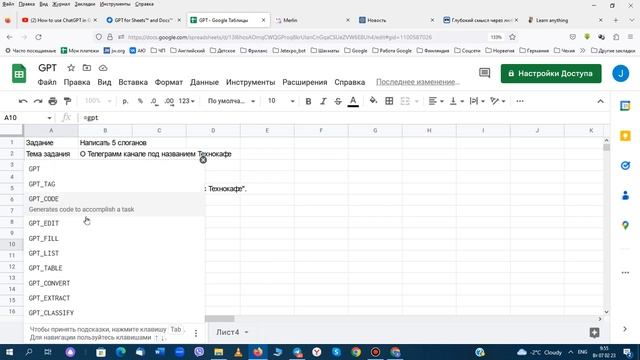Viewport: 640px width, 360px height.
Task: Reload the page in browser
Action: coord(38,37)
